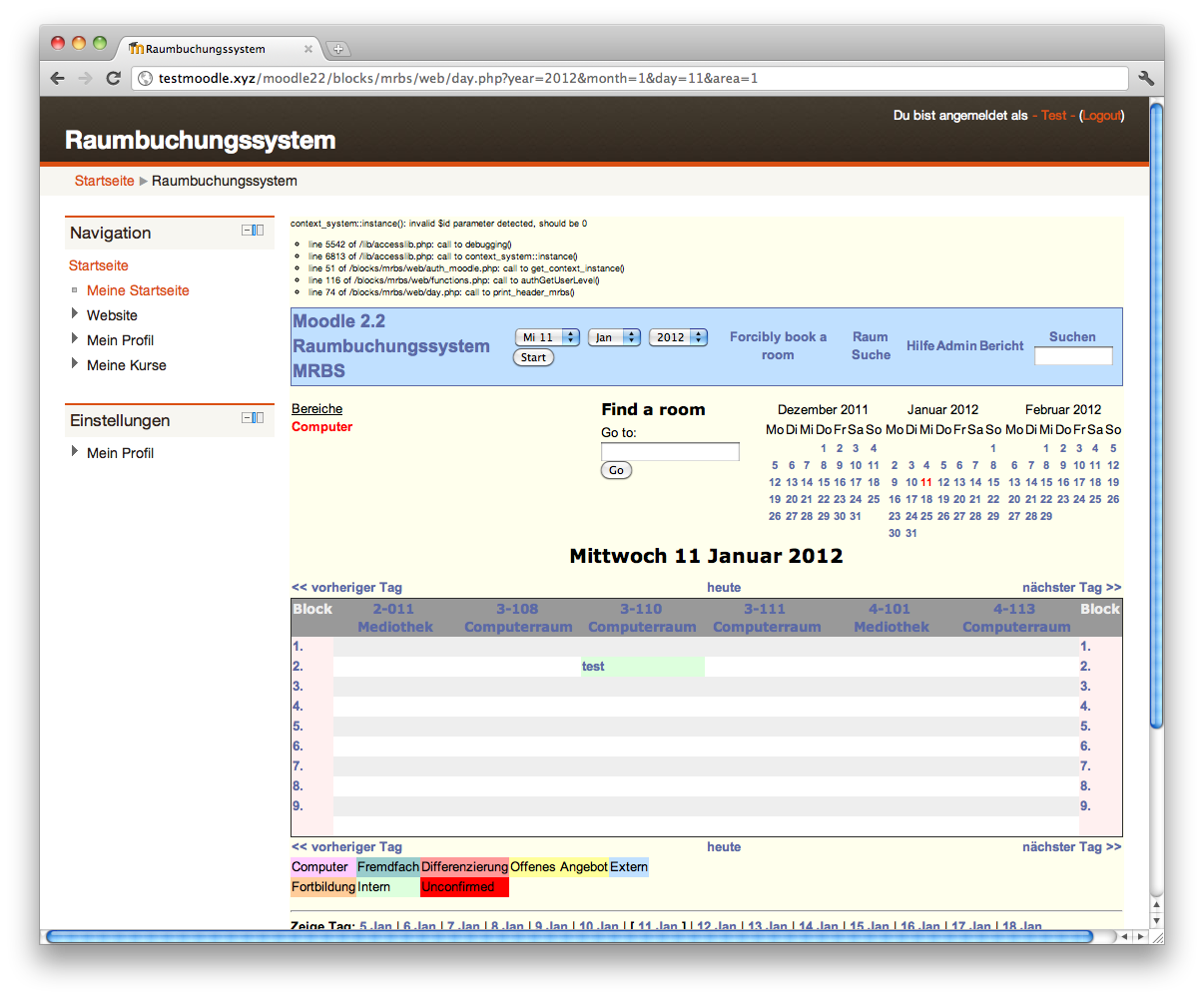Click the horizontal page scrollbar
This screenshot has width=1204, height=999.
tap(569, 936)
